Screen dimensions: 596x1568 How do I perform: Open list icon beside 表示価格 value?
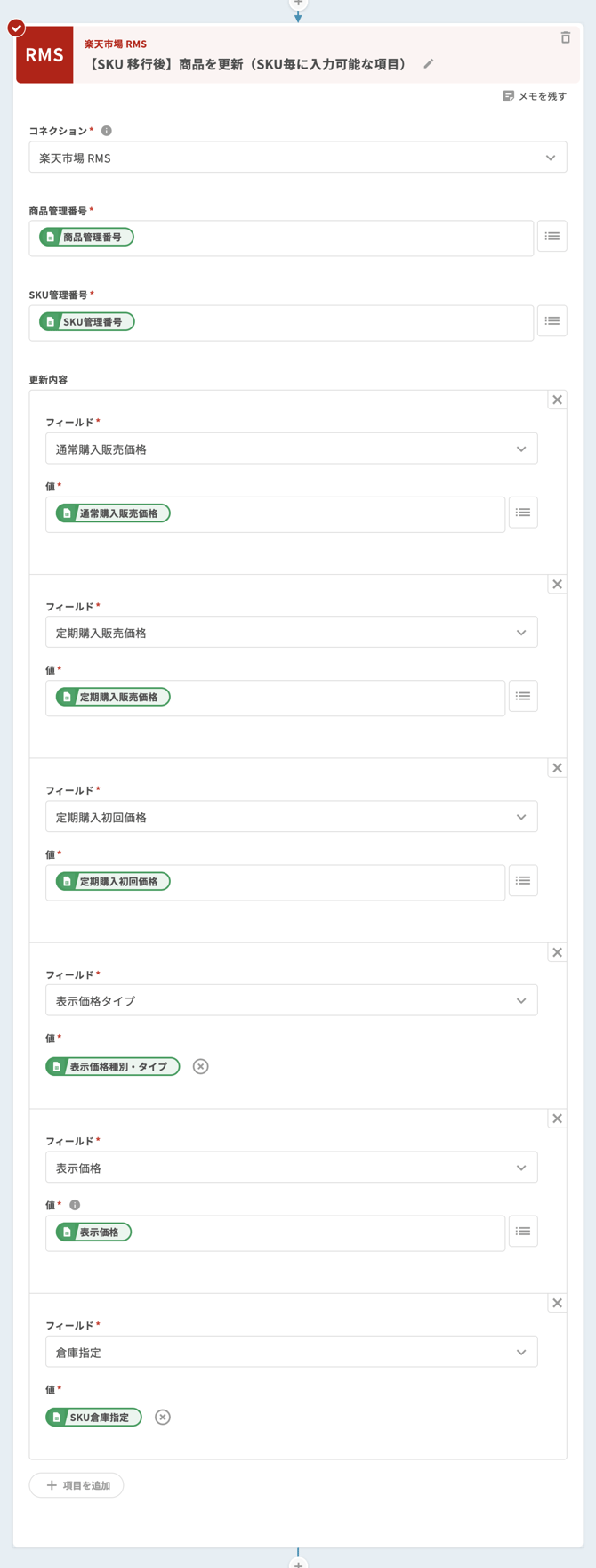tap(523, 1232)
